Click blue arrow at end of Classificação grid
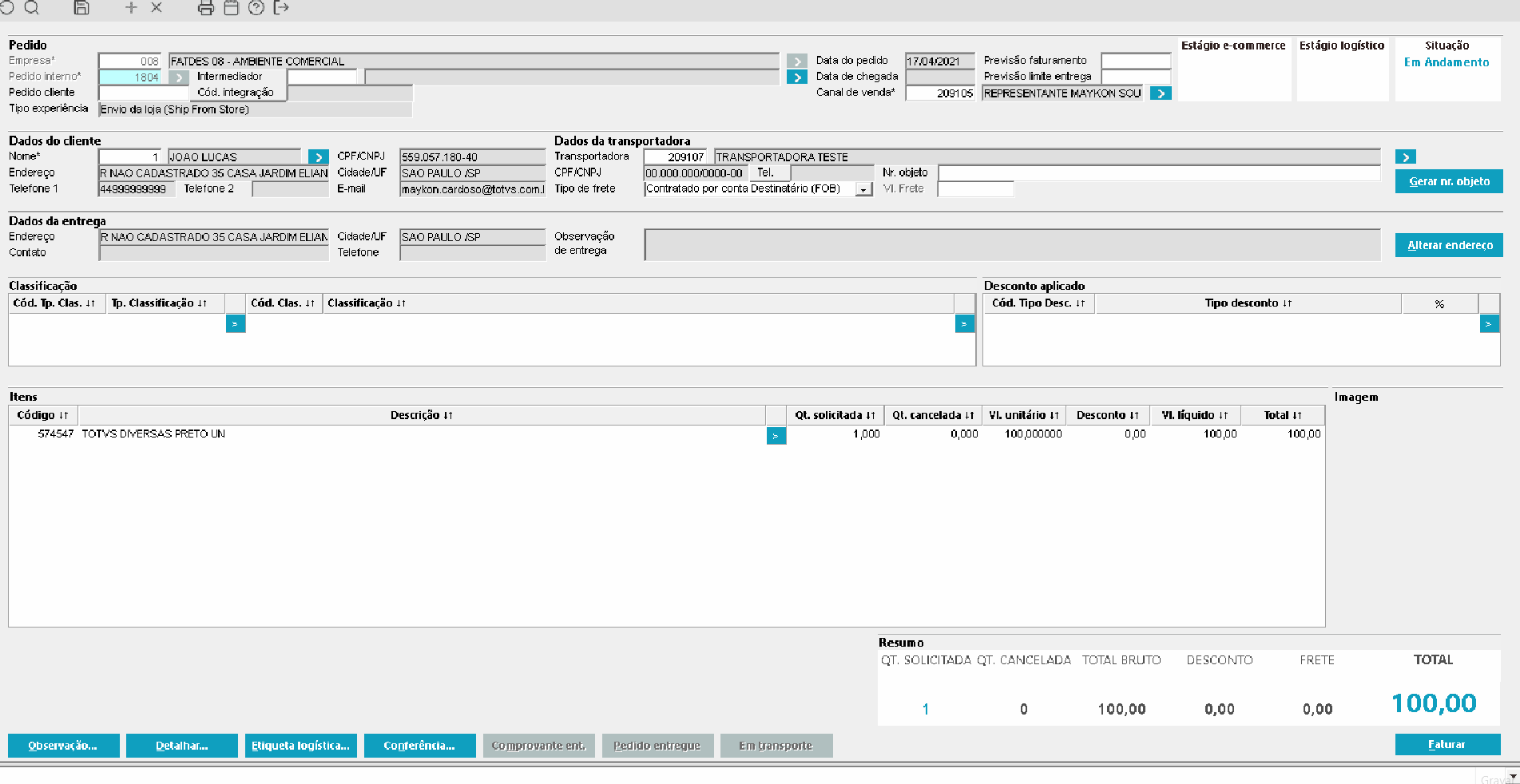Image resolution: width=1520 pixels, height=784 pixels. click(x=964, y=323)
